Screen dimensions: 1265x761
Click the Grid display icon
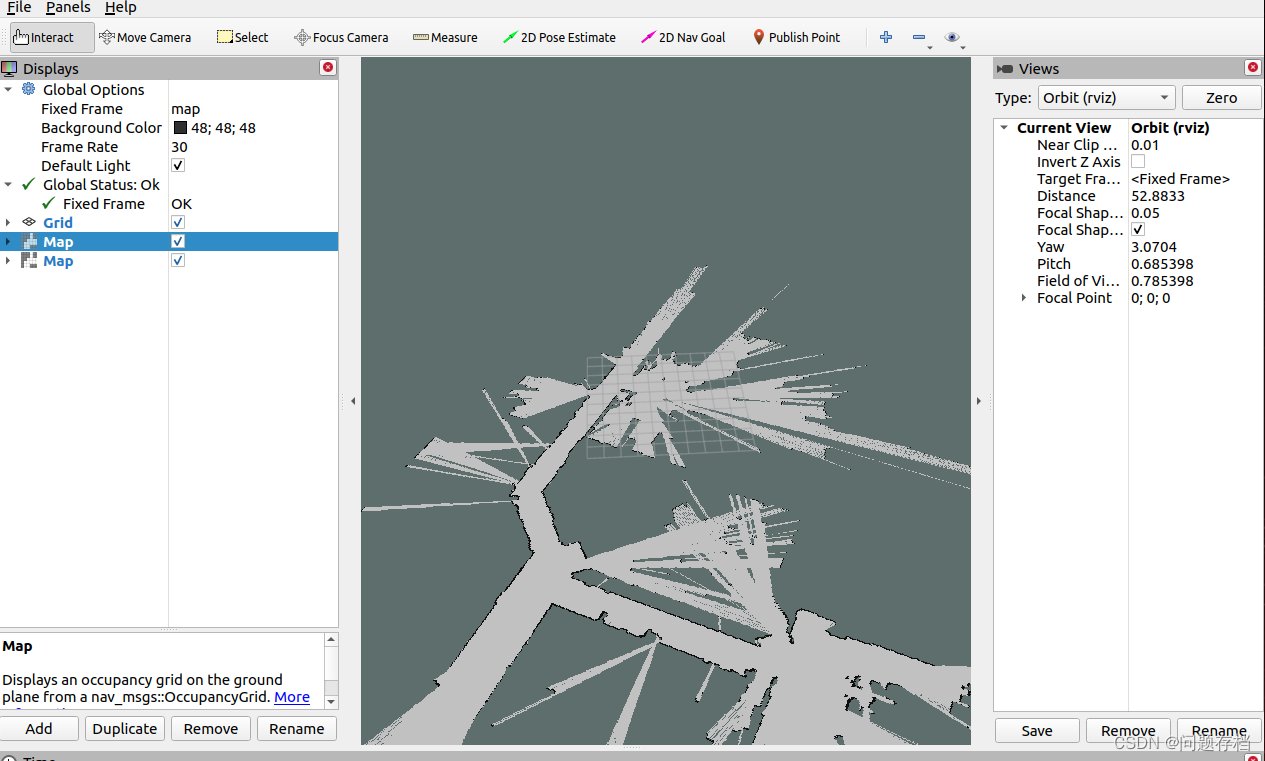[x=29, y=222]
